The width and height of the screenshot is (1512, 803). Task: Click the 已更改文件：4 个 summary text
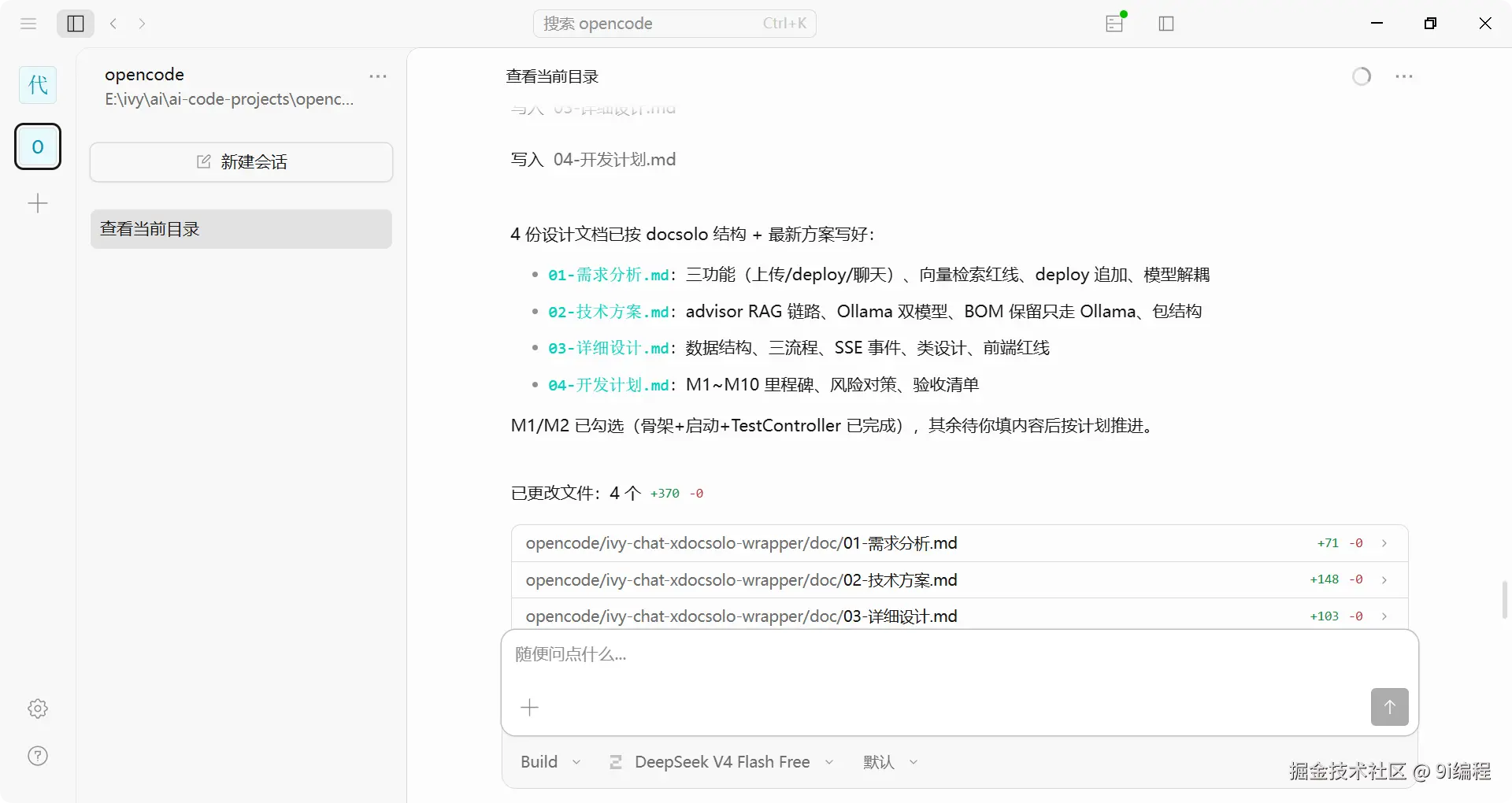[576, 493]
